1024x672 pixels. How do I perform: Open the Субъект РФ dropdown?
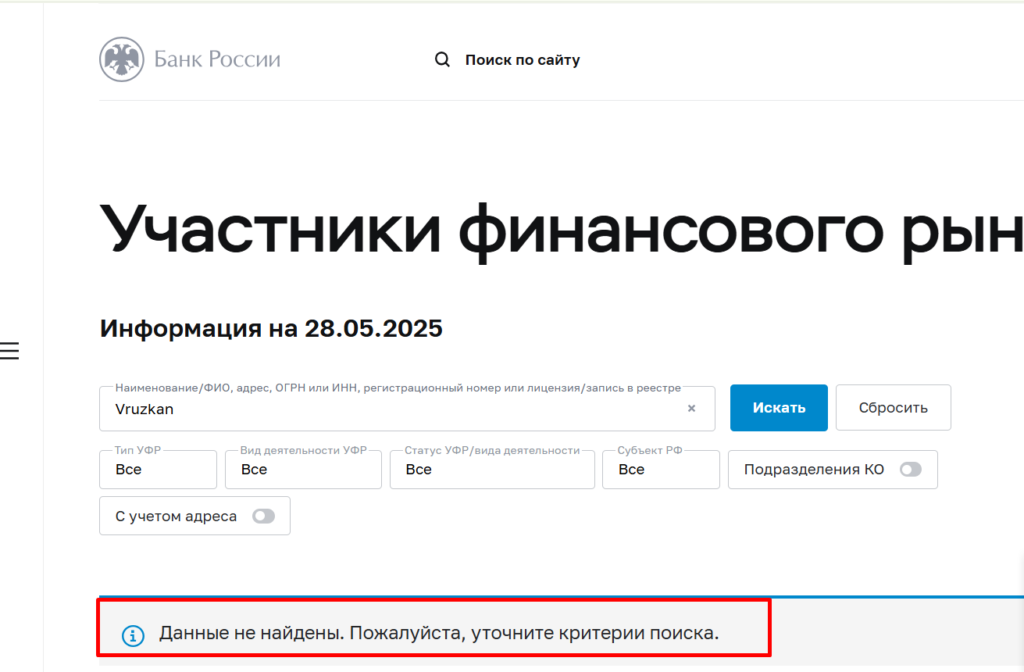[661, 470]
